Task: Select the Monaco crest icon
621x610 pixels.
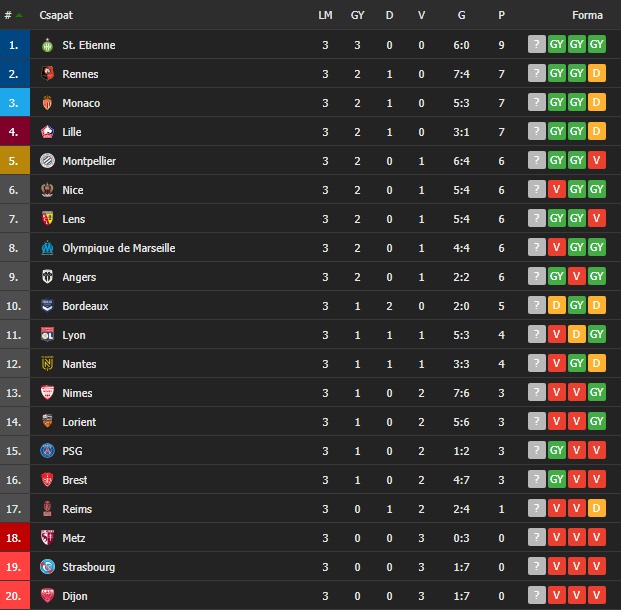Action: (48, 103)
